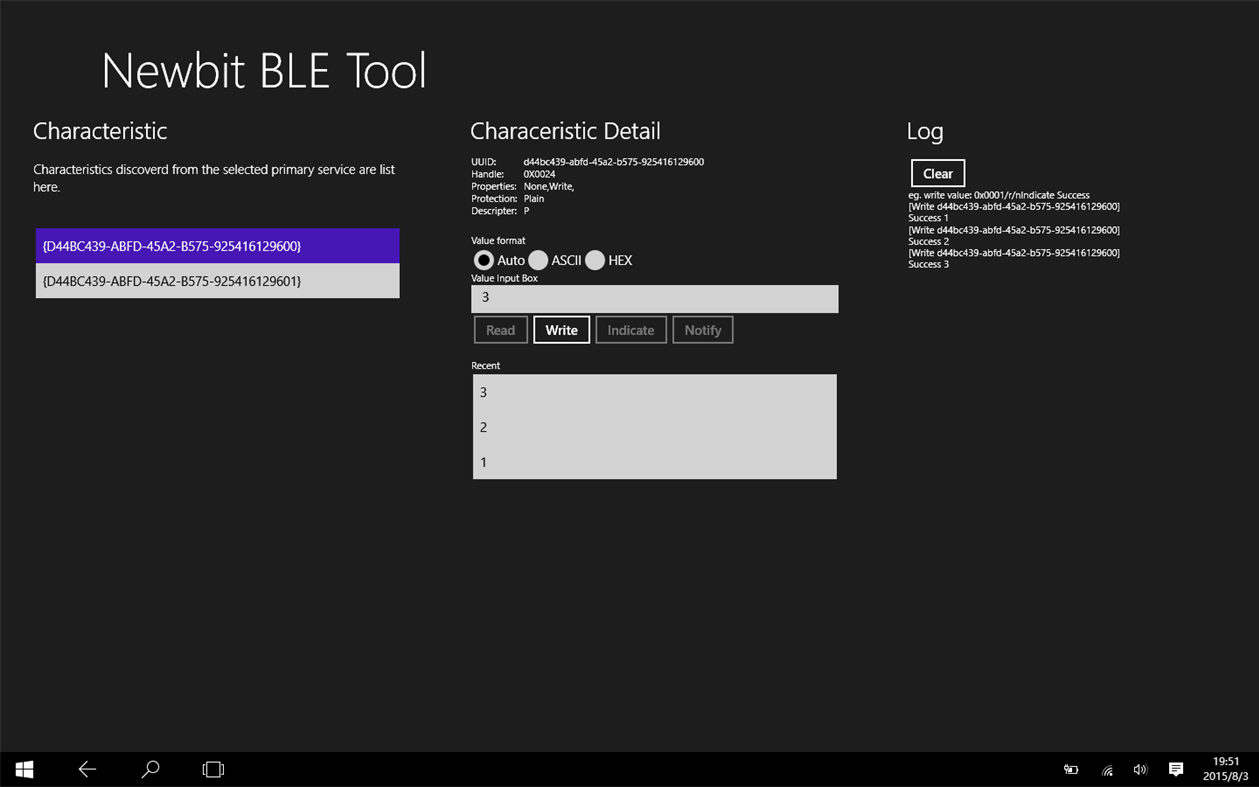Click the Notify button
Screen dimensions: 1259x787
702,329
